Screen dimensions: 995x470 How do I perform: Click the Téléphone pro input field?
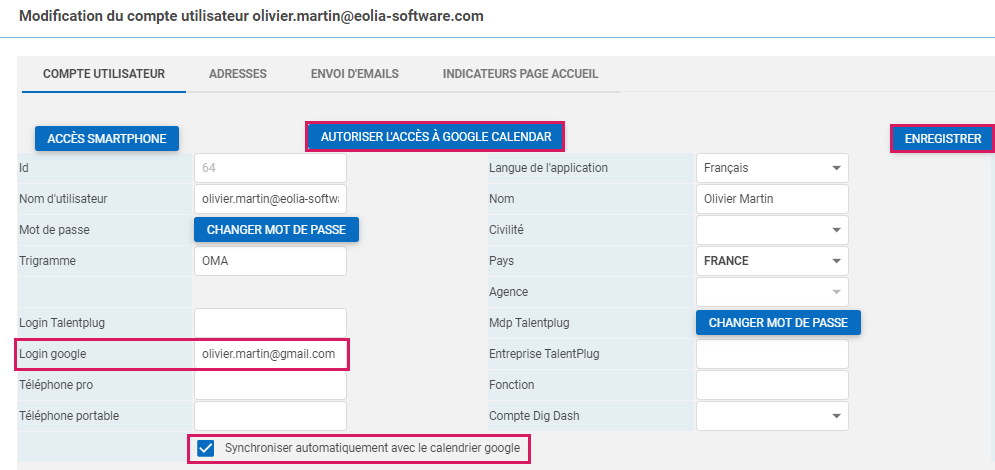[x=270, y=385]
